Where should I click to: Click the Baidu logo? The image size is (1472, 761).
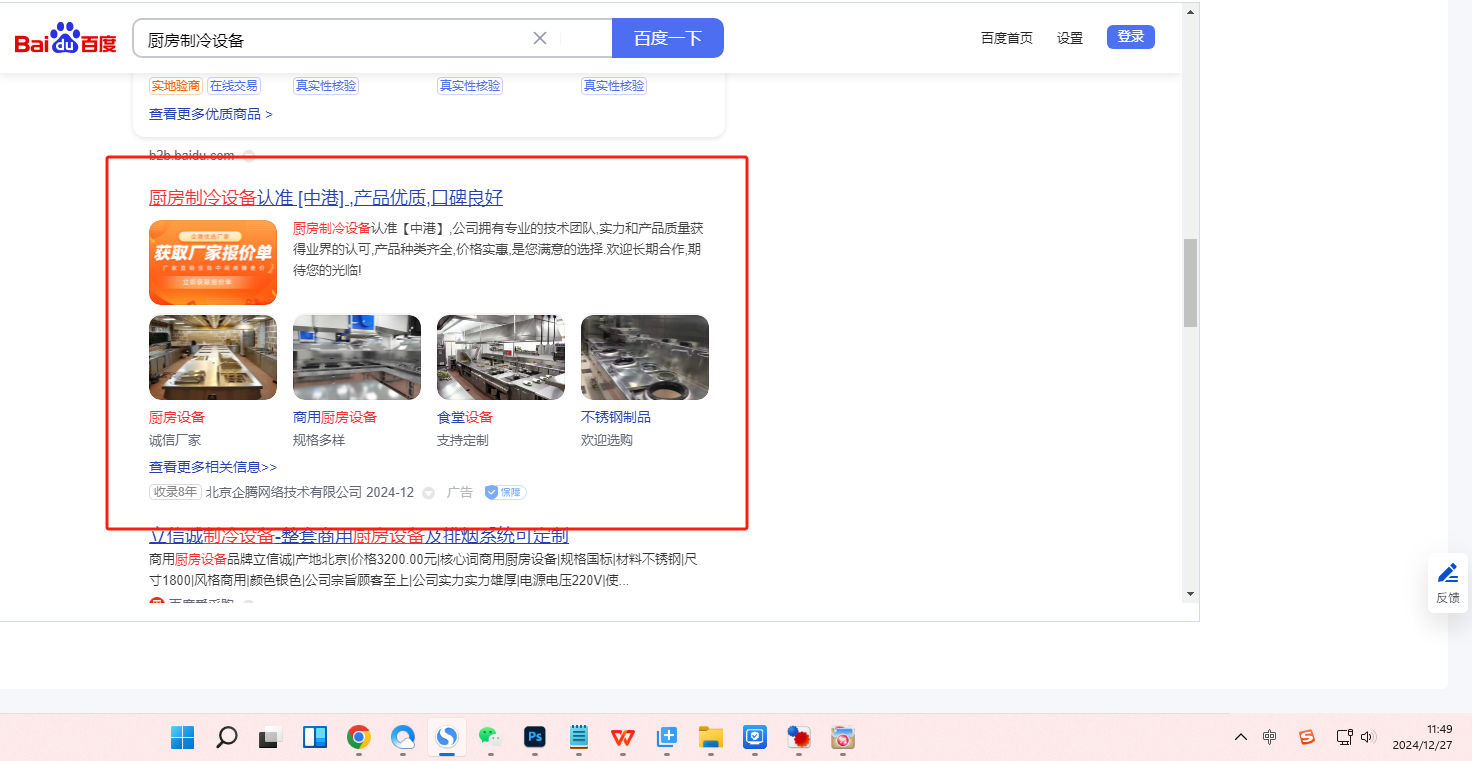(x=65, y=39)
